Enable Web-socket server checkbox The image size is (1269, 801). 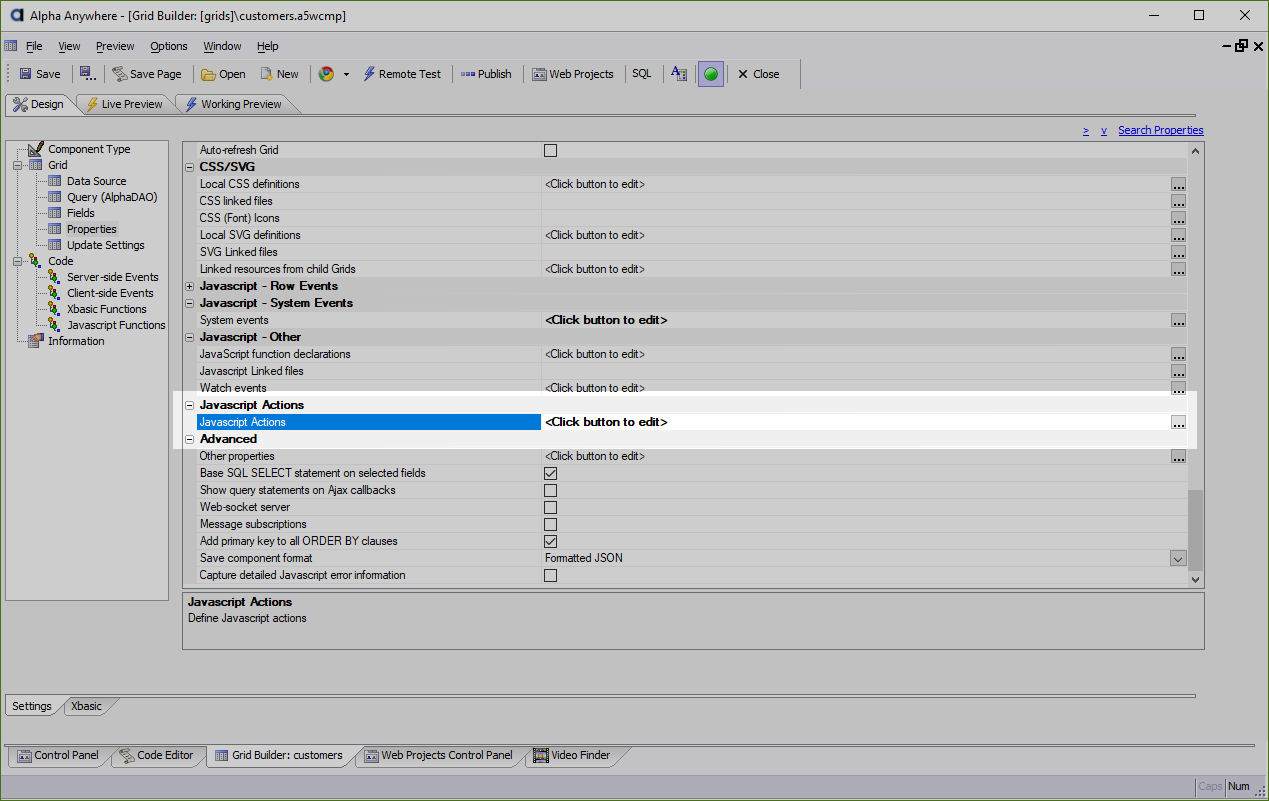(550, 507)
